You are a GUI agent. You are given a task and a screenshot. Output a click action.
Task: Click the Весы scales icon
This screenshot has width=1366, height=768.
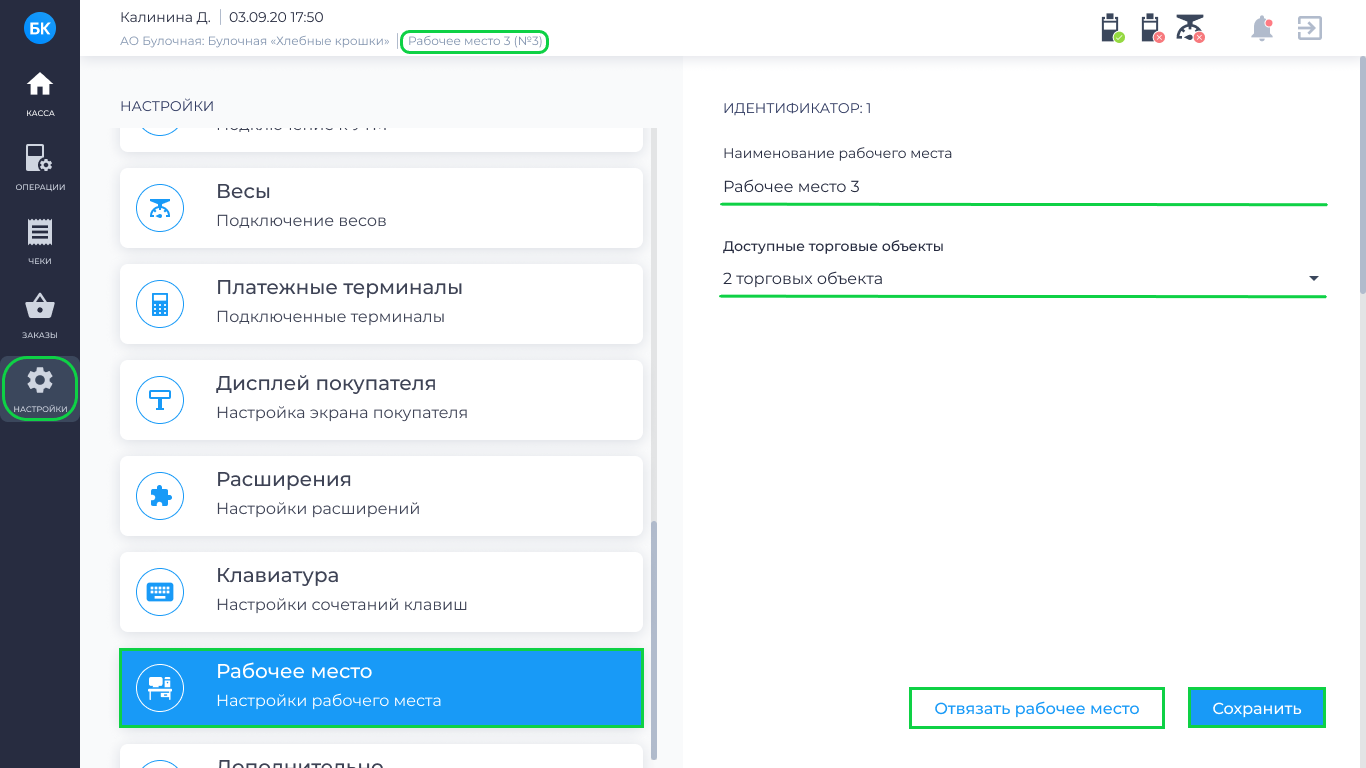pyautogui.click(x=160, y=208)
